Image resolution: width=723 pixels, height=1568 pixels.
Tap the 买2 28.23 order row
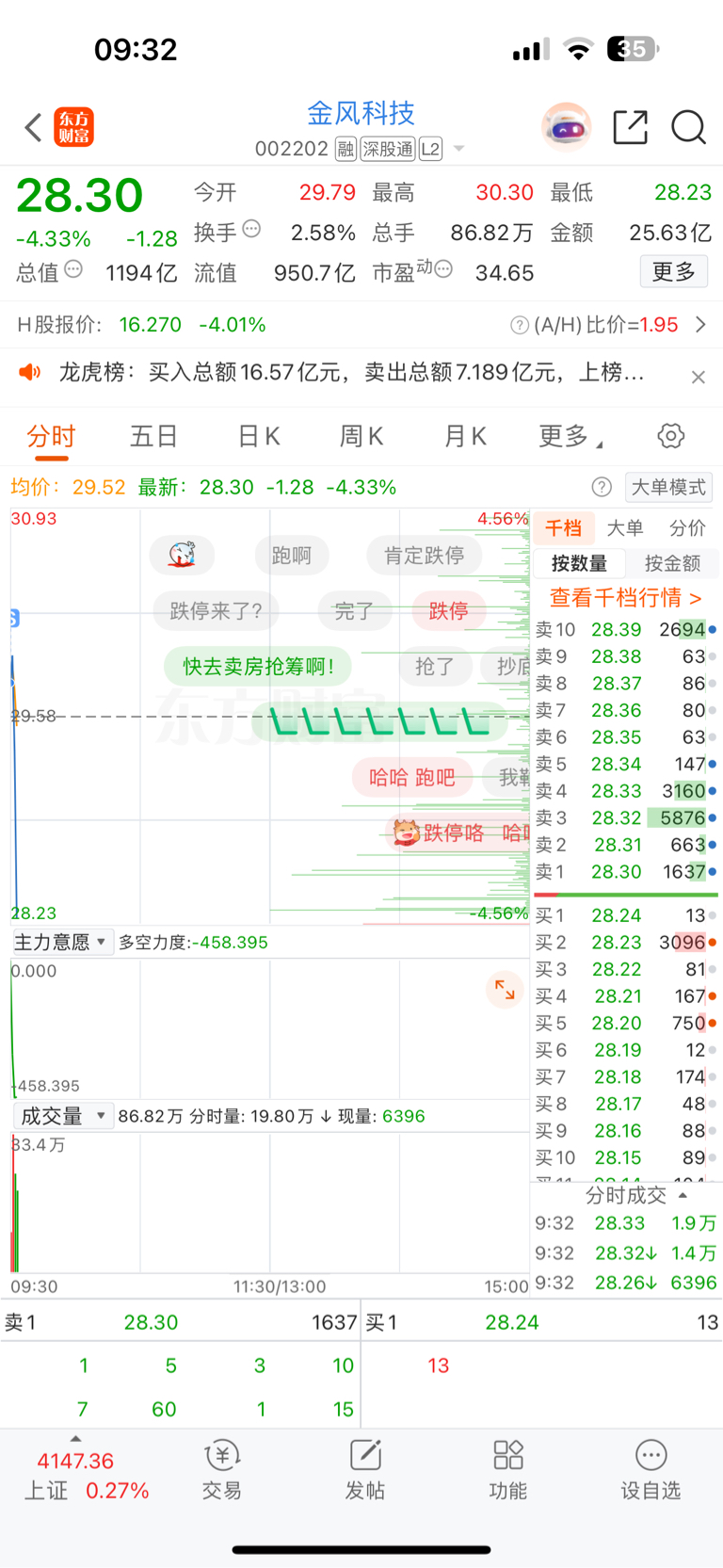pyautogui.click(x=626, y=943)
